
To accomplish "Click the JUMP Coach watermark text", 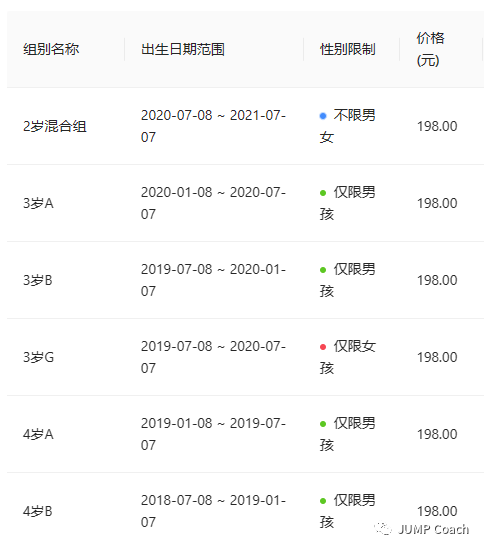I will coord(434,529).
